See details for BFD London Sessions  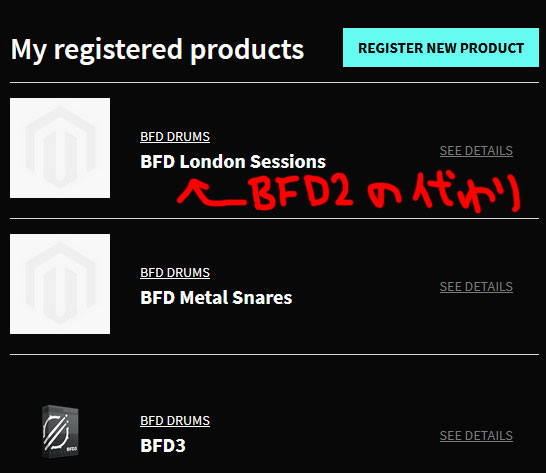point(476,151)
